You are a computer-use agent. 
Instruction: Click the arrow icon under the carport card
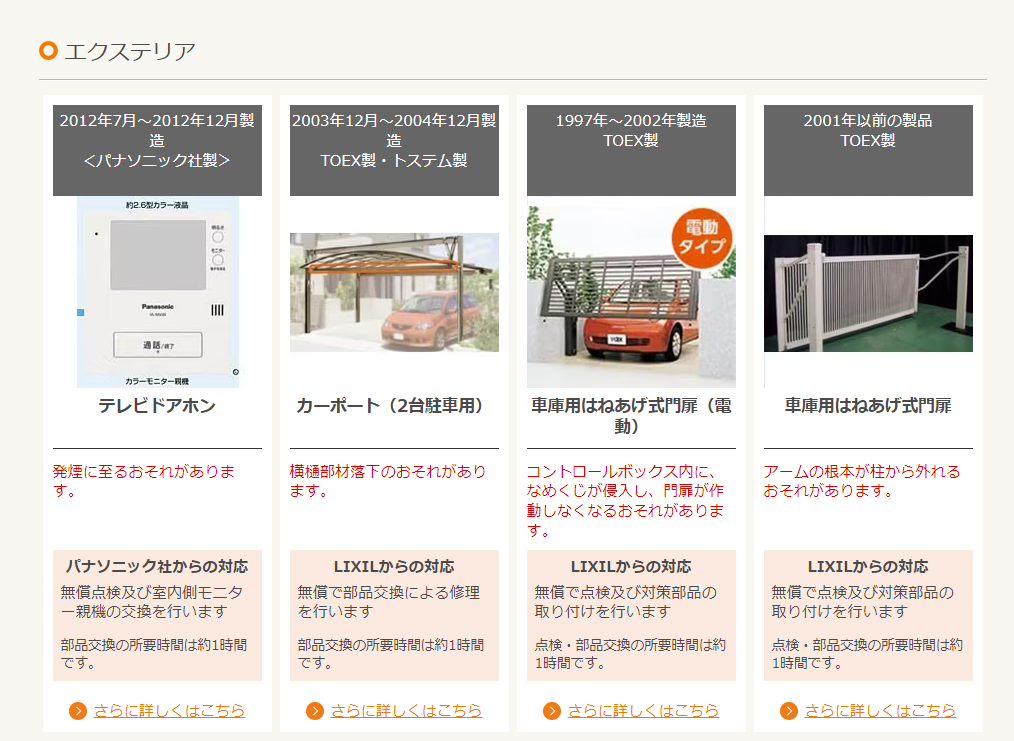(315, 711)
